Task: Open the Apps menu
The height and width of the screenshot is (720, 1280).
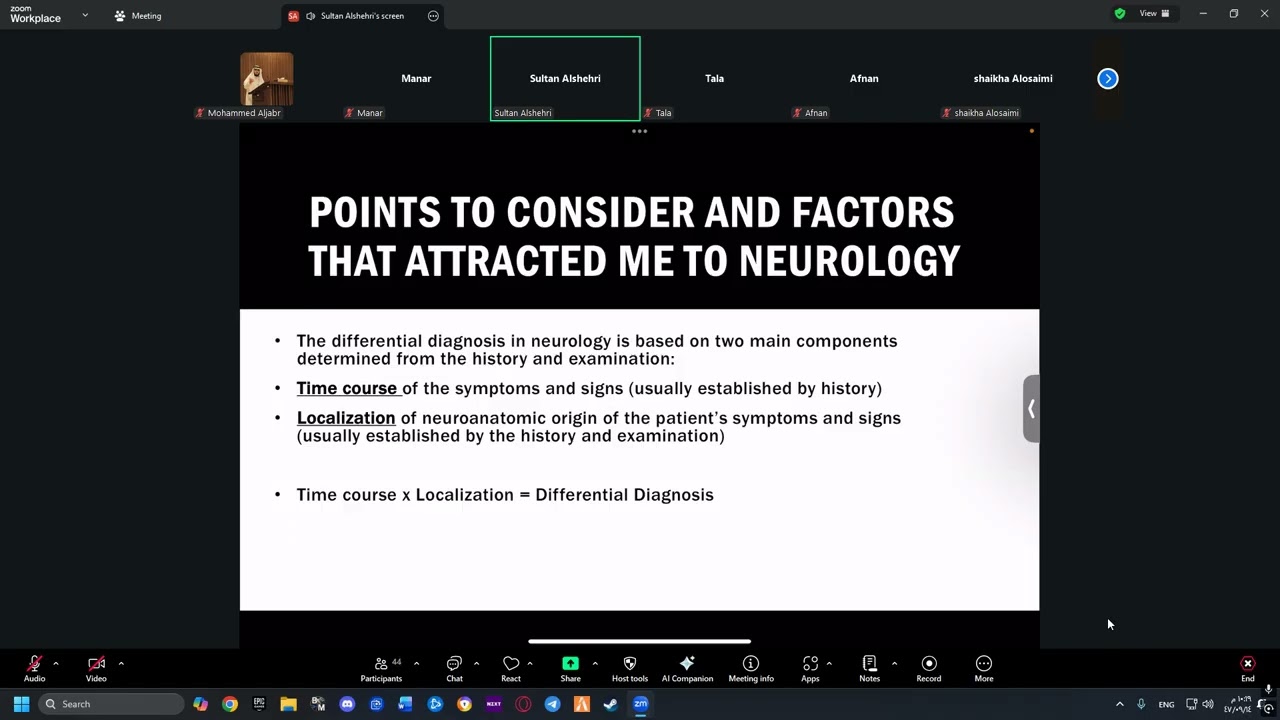Action: pyautogui.click(x=810, y=669)
